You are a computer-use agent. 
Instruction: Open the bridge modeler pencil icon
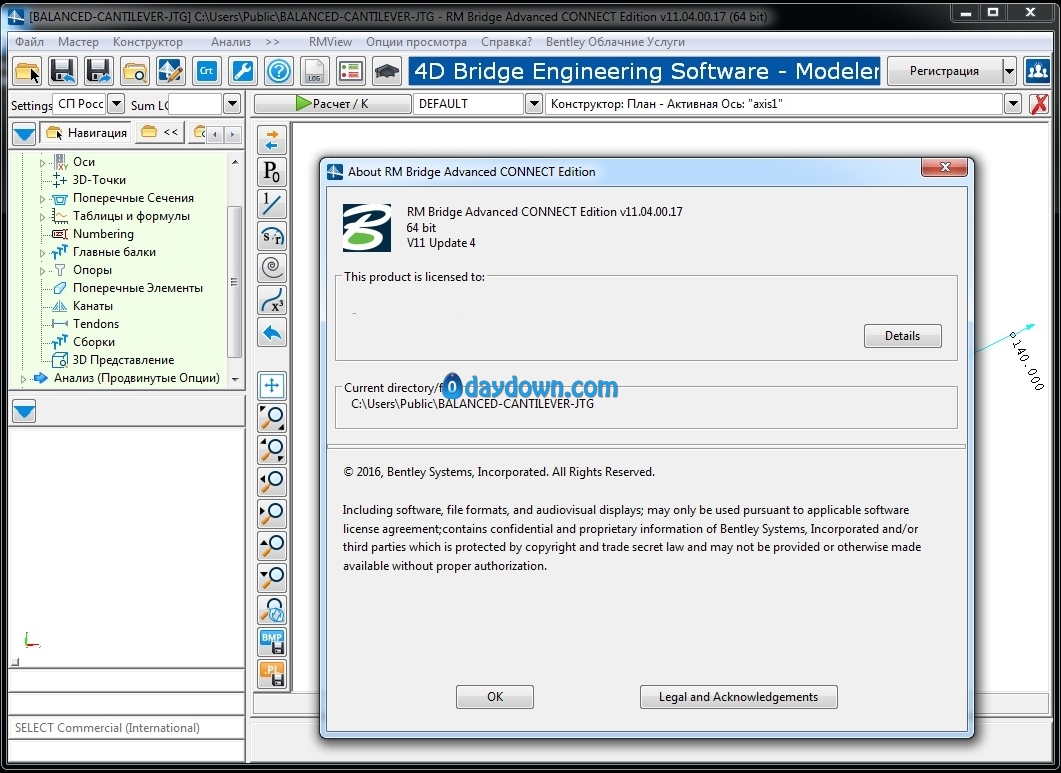[171, 71]
